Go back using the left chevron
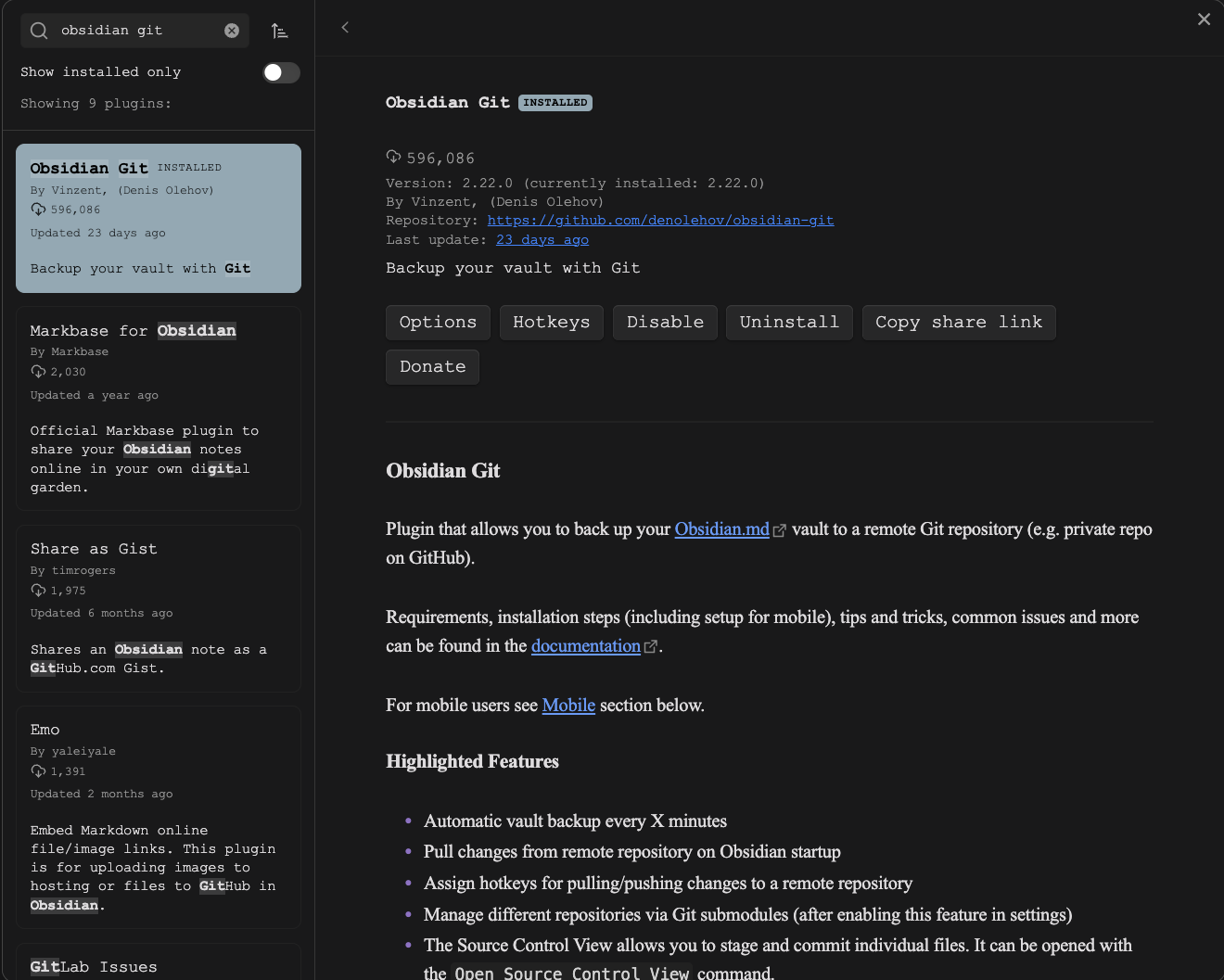 [x=345, y=28]
